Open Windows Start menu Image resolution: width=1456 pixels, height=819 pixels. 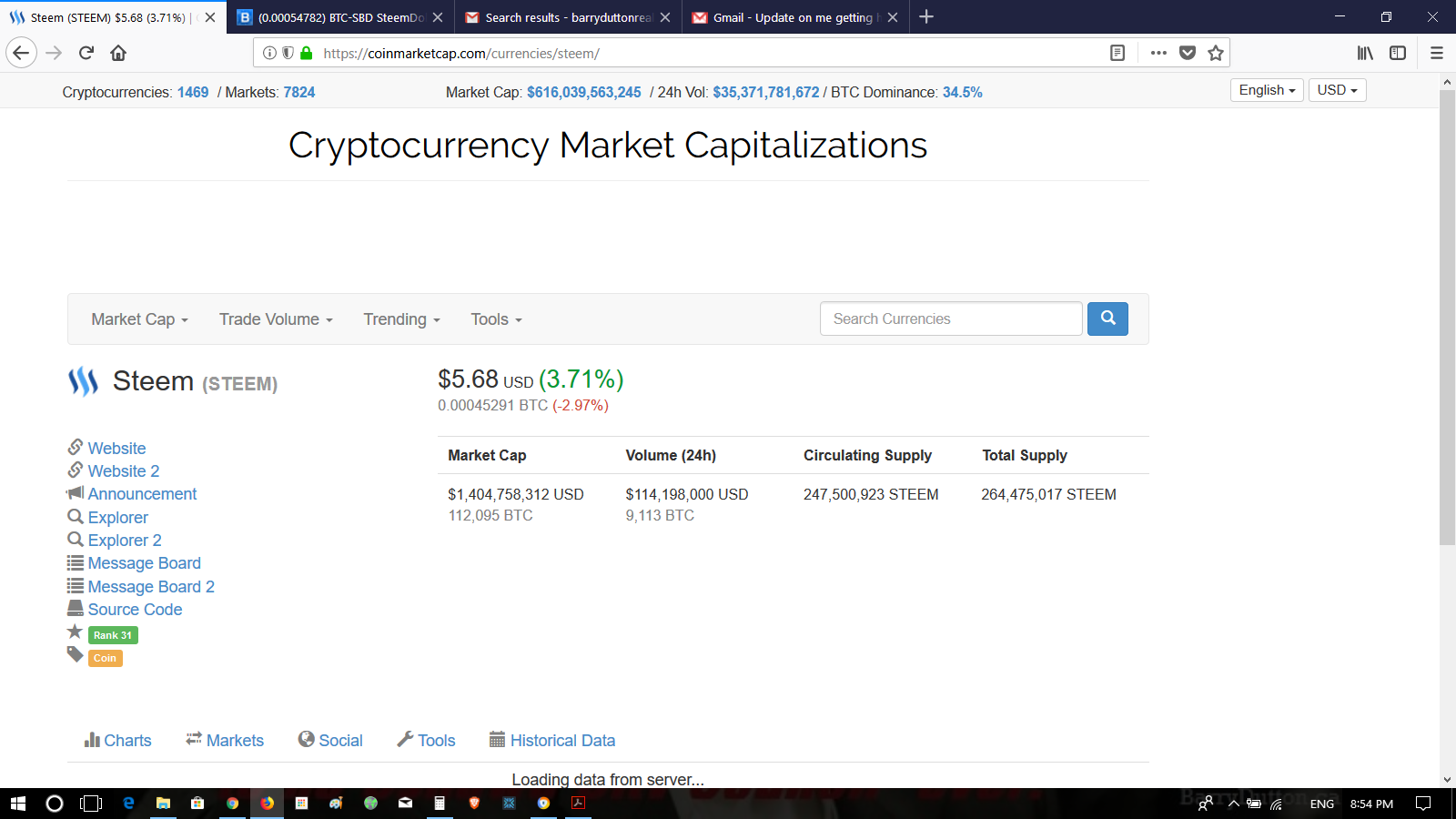coord(17,804)
